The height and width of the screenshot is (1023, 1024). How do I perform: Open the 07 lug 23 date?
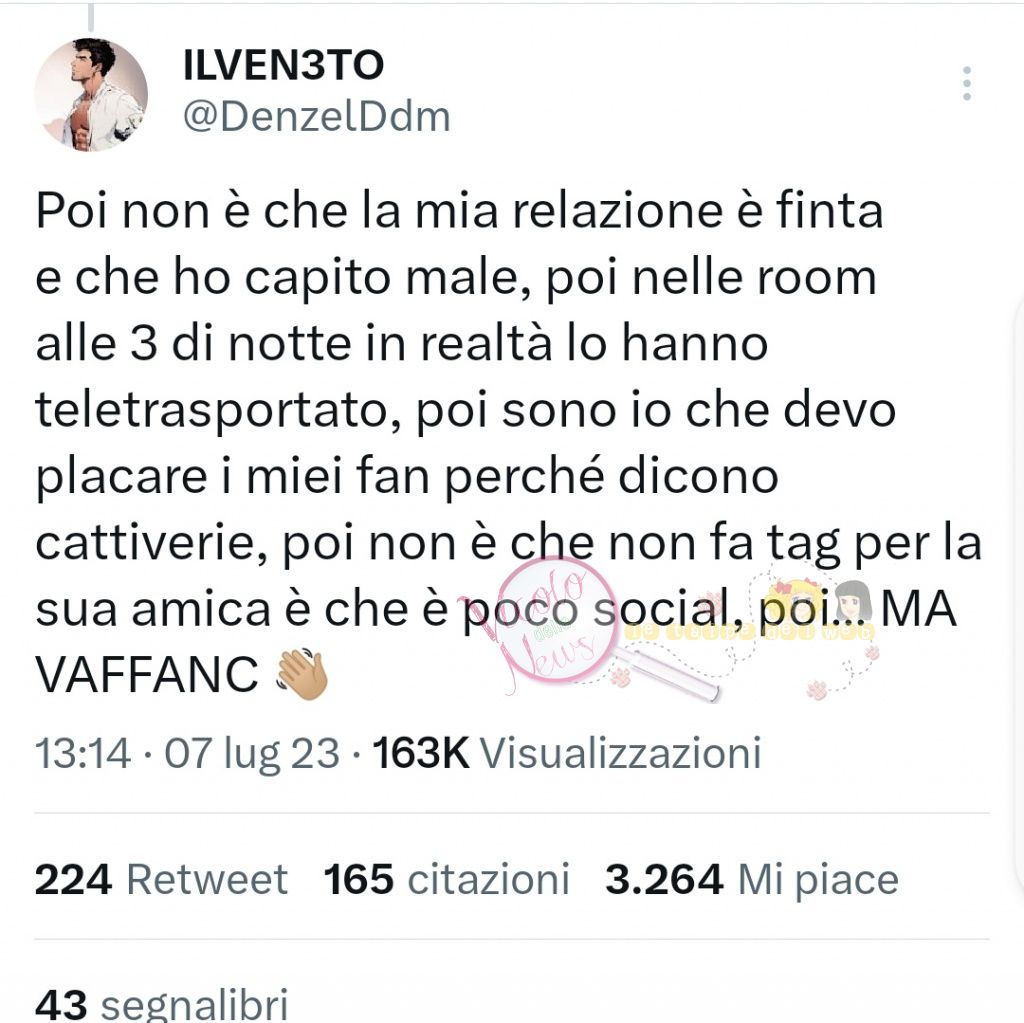pos(252,753)
